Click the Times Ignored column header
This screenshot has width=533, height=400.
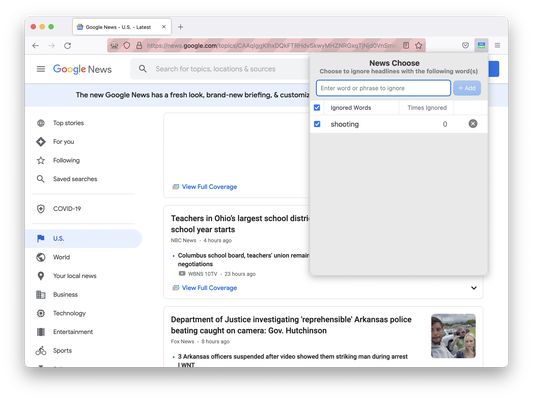[427, 108]
